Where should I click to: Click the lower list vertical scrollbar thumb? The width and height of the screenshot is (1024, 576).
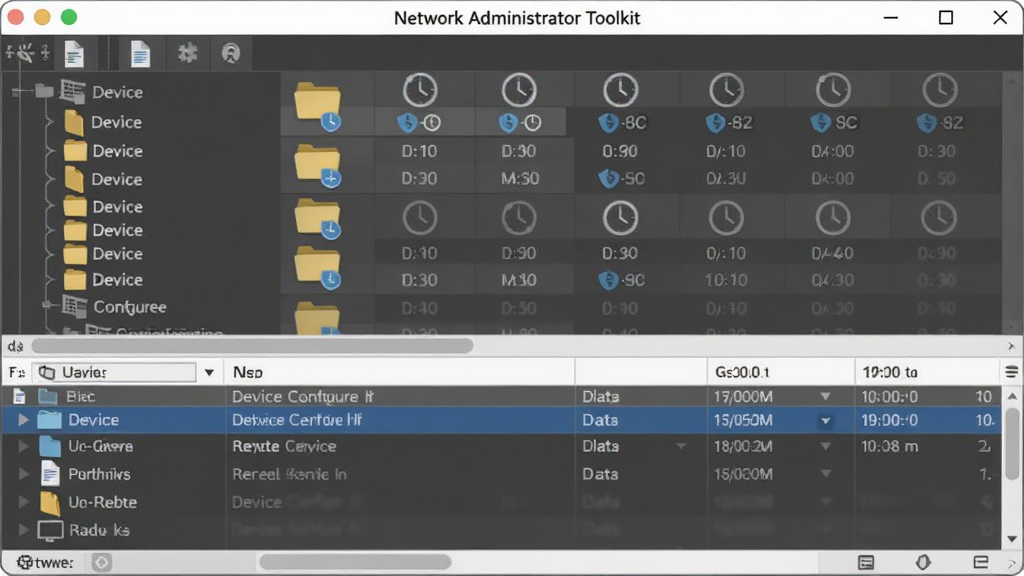click(1012, 443)
